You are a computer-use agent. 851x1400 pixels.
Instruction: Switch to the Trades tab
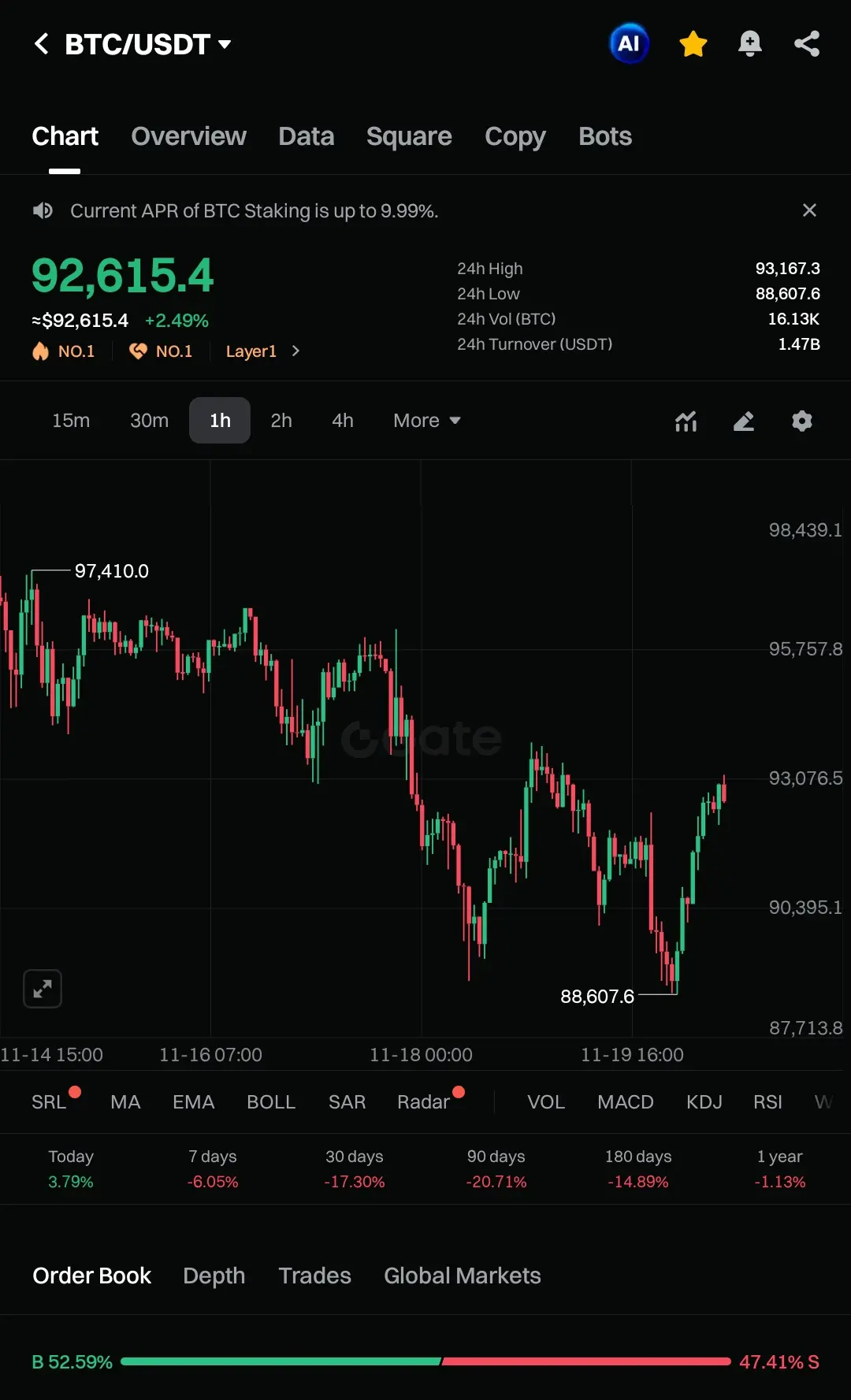point(315,1276)
